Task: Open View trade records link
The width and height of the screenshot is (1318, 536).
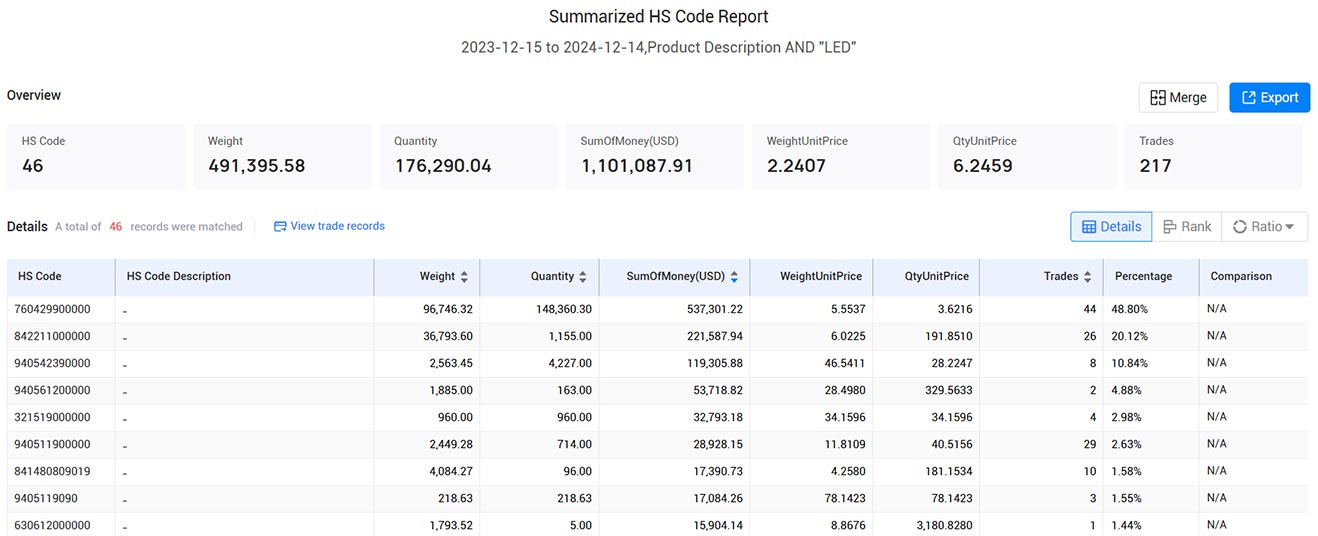Action: tap(337, 226)
